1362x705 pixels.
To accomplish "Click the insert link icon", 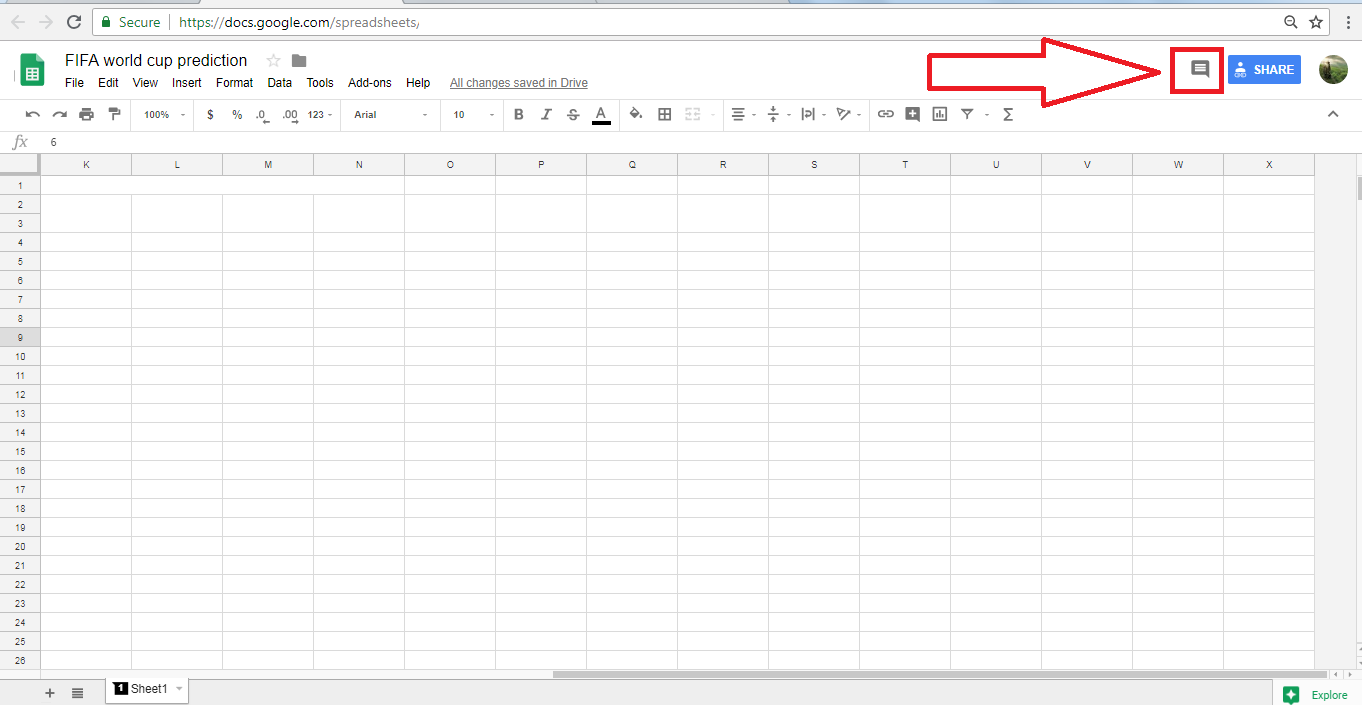I will [885, 115].
